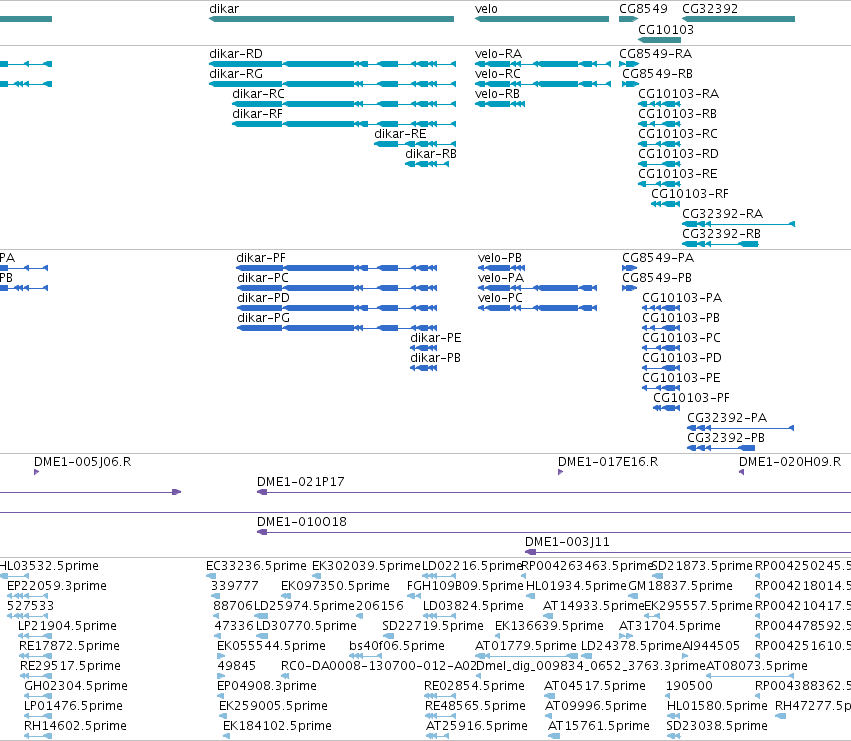
Task: Open EST RC0-DA0008-130700-012-A02 label
Action: tap(379, 667)
